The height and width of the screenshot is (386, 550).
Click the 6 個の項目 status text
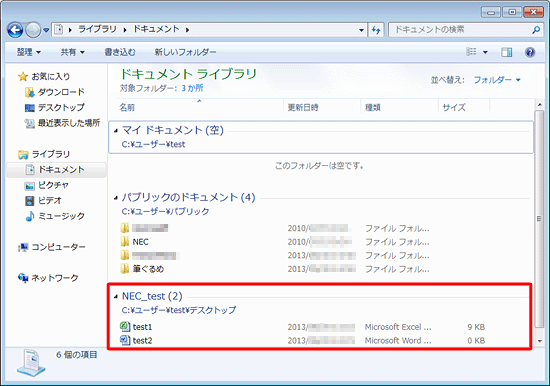[76, 355]
